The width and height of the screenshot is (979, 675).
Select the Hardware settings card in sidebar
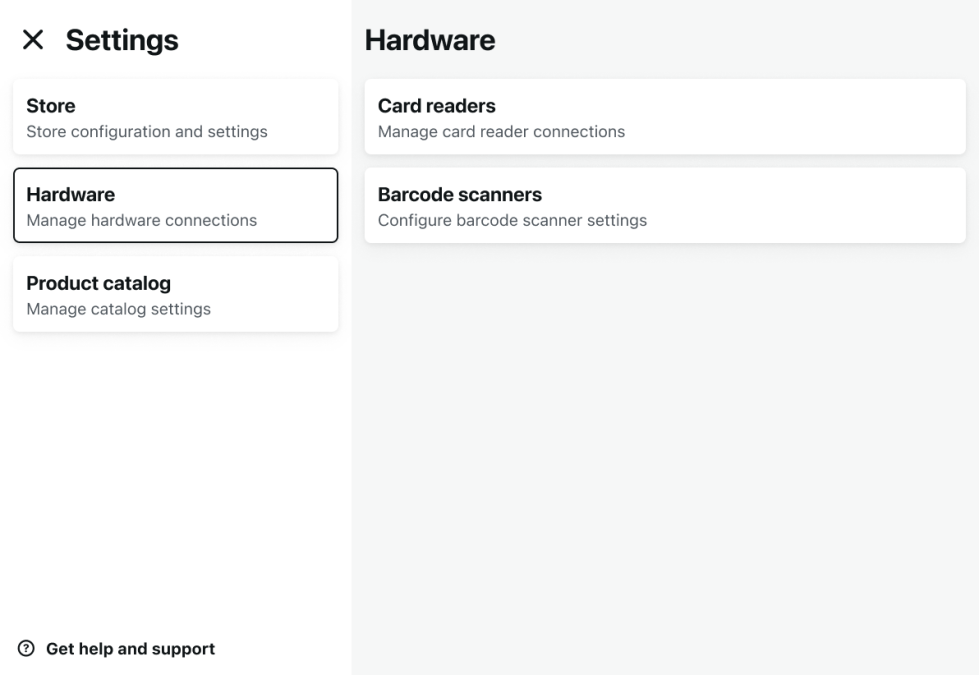click(175, 205)
